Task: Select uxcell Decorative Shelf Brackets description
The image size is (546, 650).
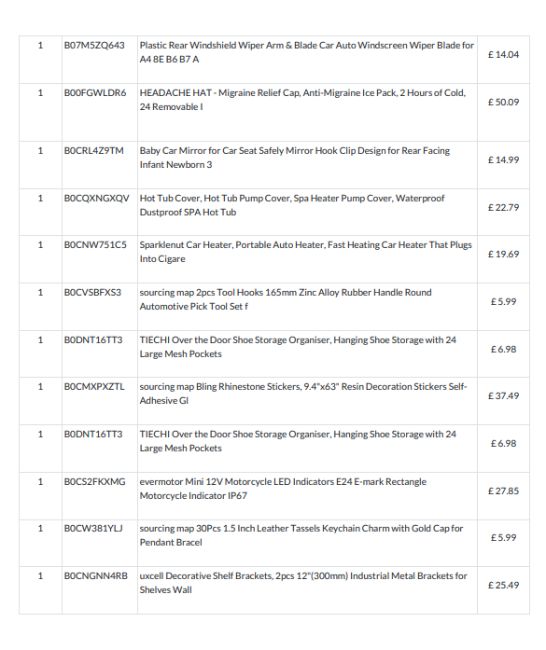Action: [303, 583]
